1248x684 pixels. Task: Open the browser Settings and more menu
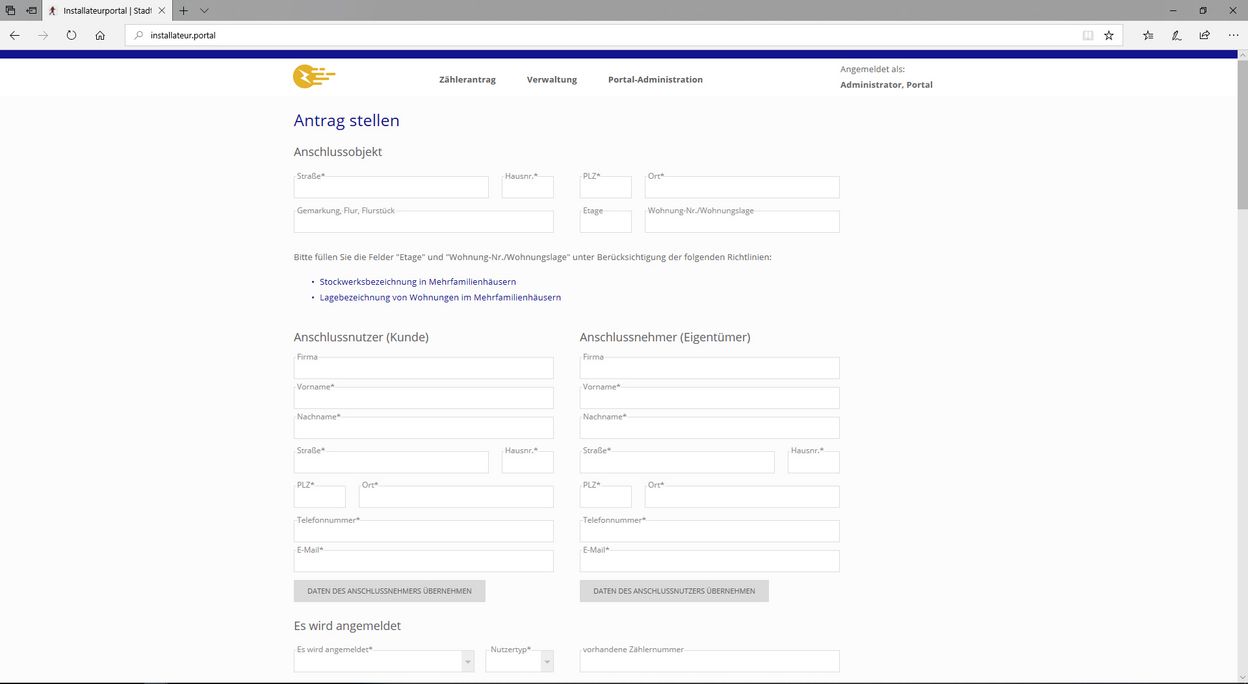1233,35
